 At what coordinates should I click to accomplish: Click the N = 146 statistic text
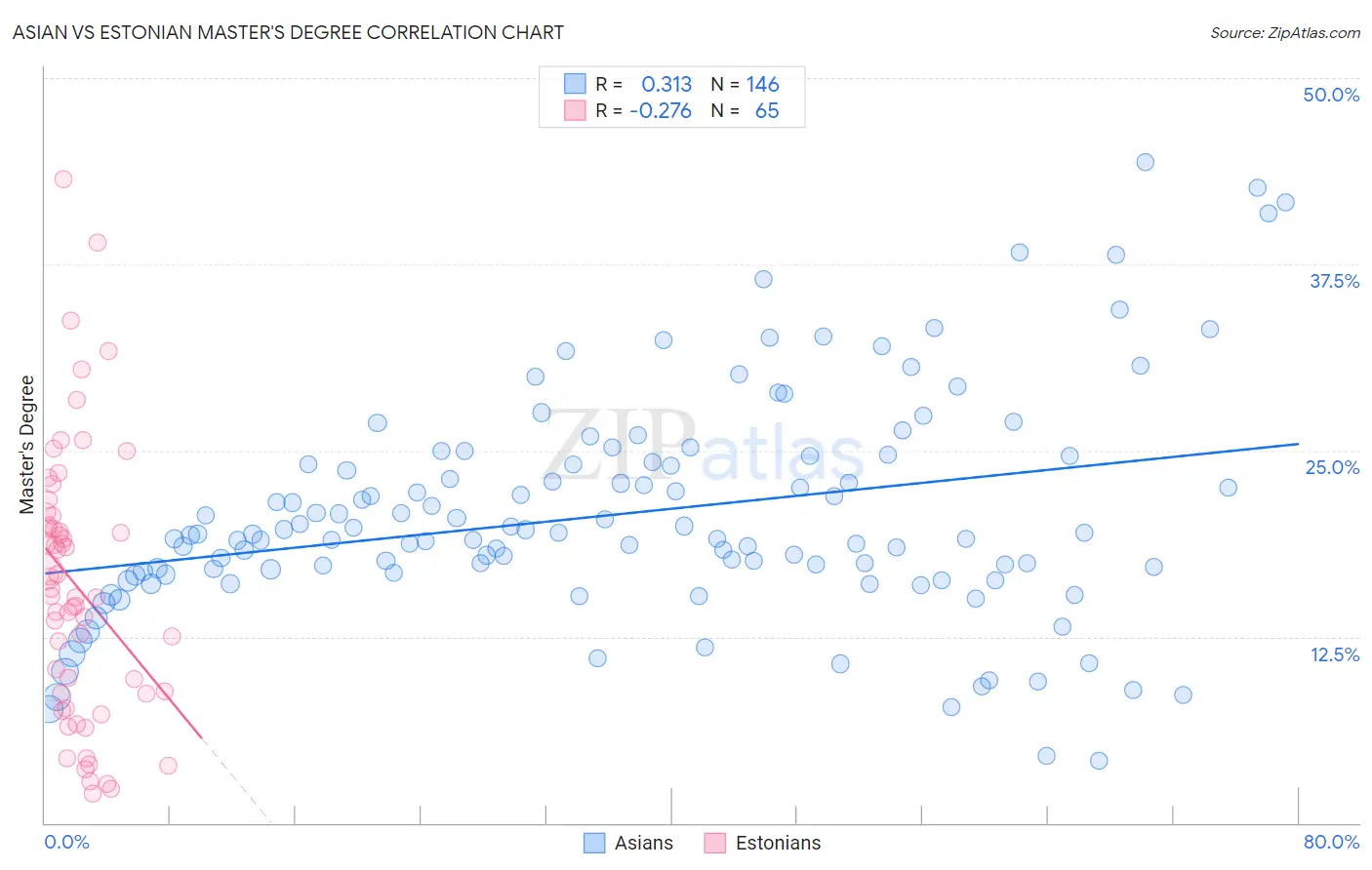(745, 84)
